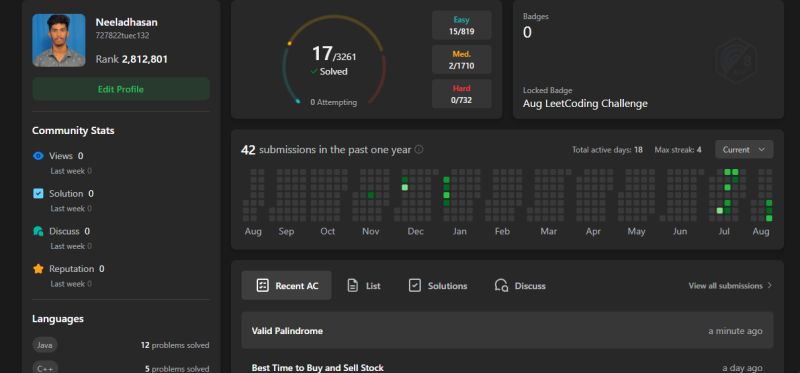Click the 0 Attempting label
This screenshot has width=800, height=373.
[x=334, y=102]
